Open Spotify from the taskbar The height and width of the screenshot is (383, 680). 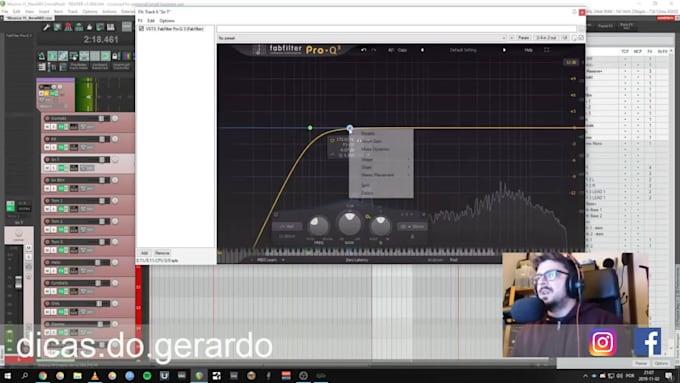[147, 376]
